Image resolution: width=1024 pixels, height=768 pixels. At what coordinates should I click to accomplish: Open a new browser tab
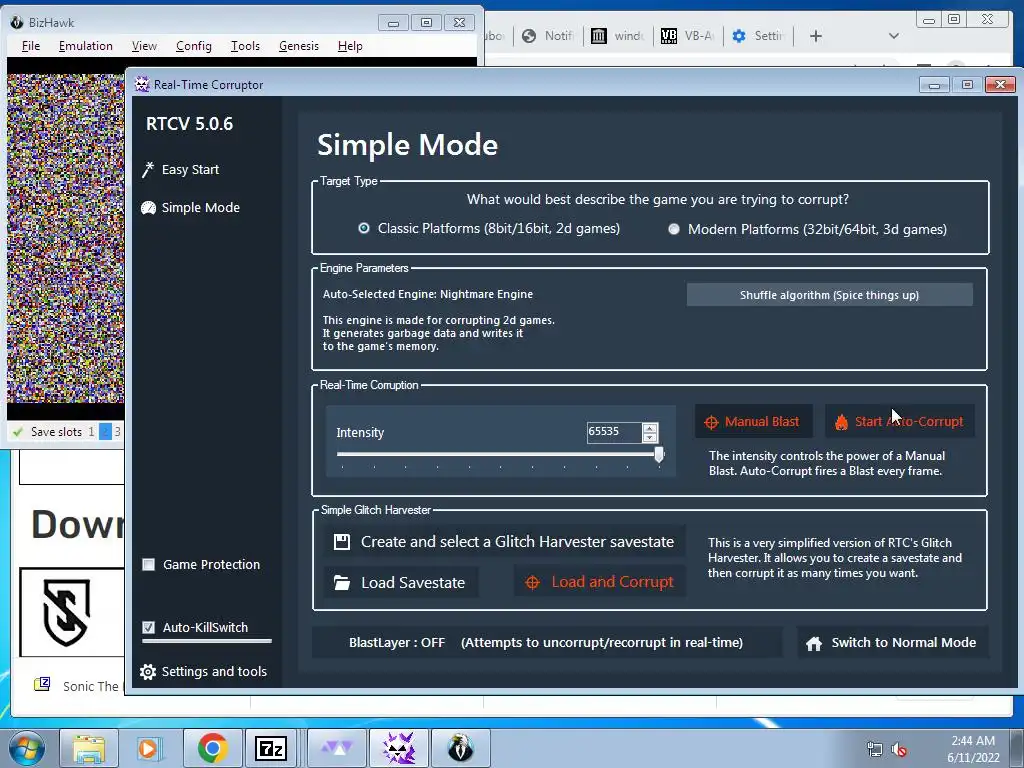[x=816, y=36]
